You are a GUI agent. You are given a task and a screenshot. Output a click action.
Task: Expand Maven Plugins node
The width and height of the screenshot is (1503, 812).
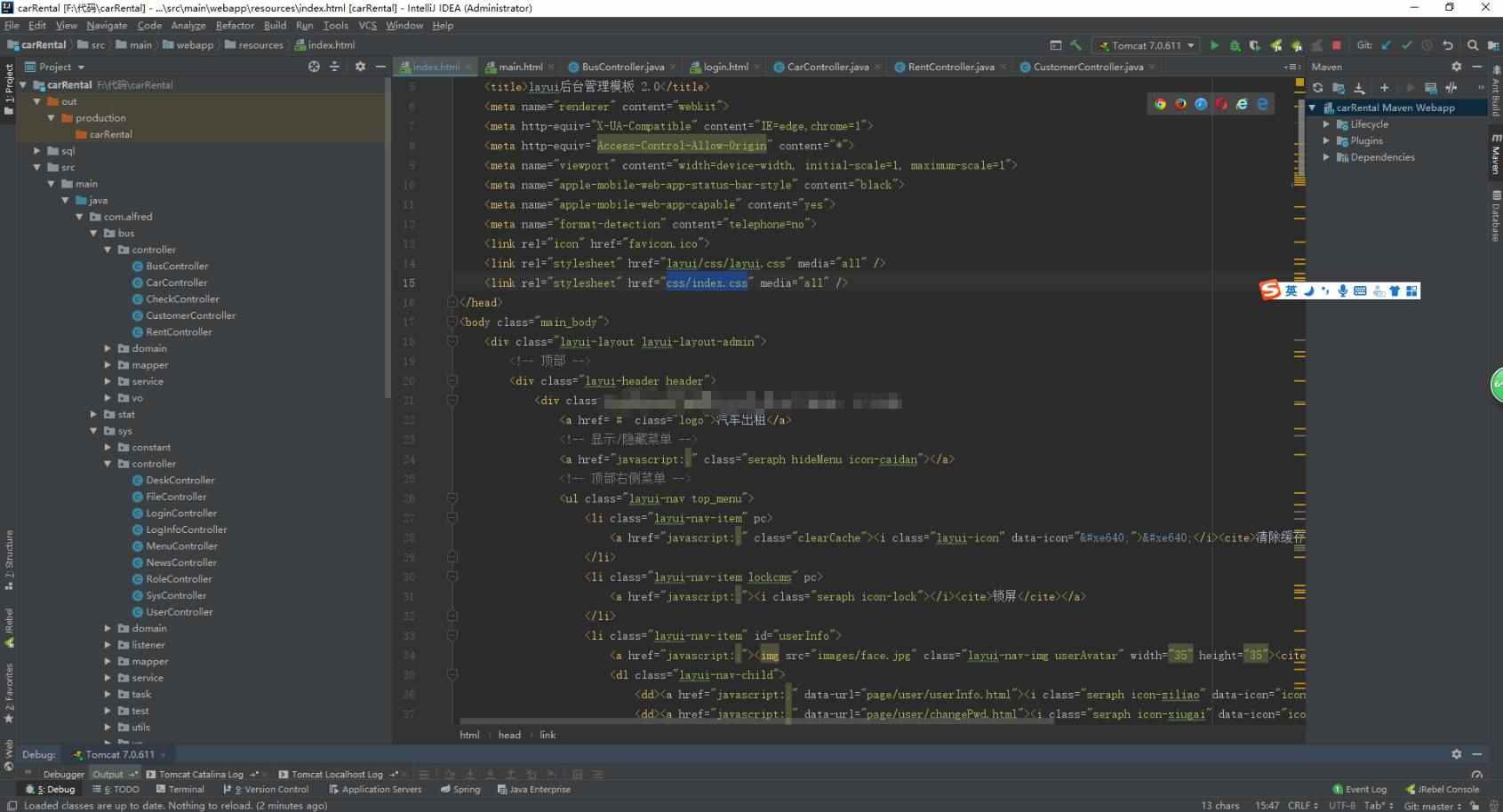coord(1326,140)
